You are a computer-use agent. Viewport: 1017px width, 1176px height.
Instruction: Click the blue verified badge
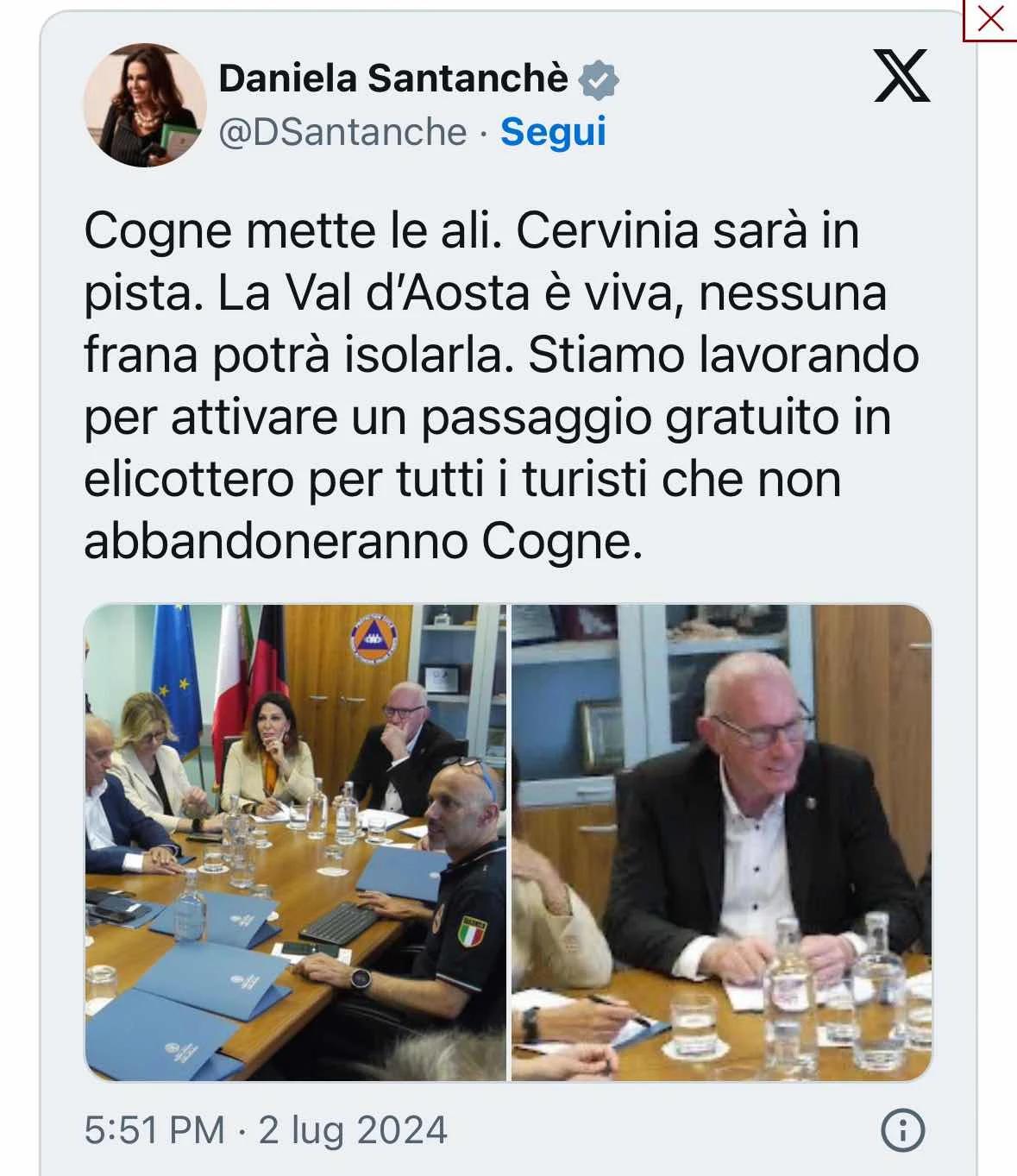(x=597, y=79)
